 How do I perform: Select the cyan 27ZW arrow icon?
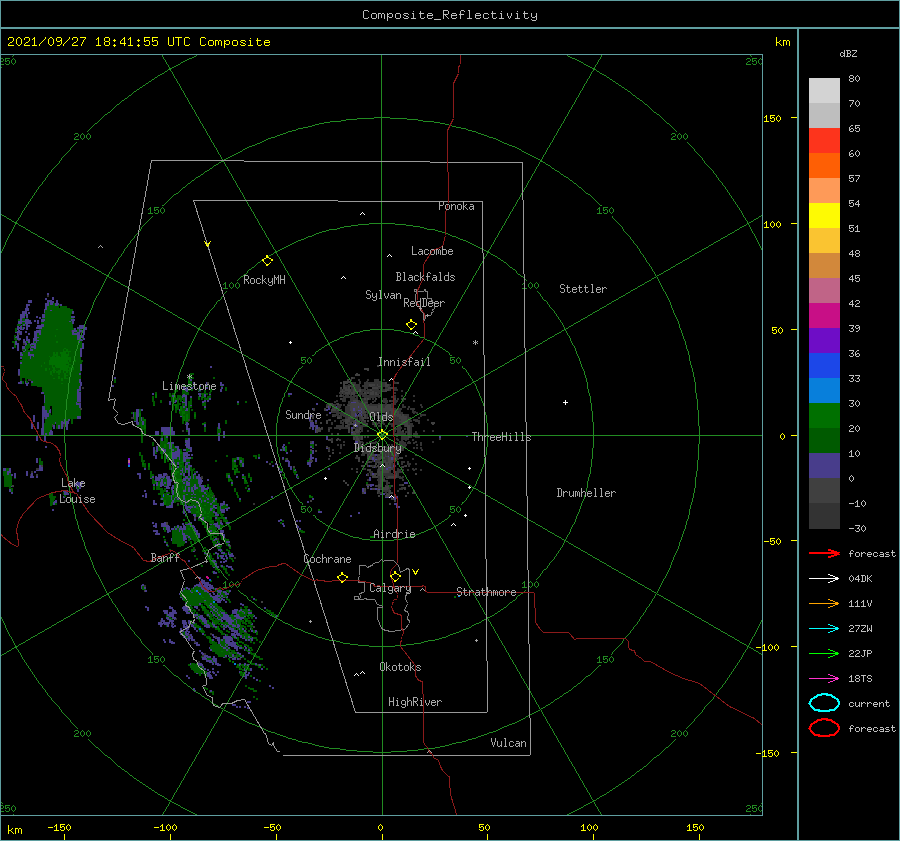pos(824,629)
